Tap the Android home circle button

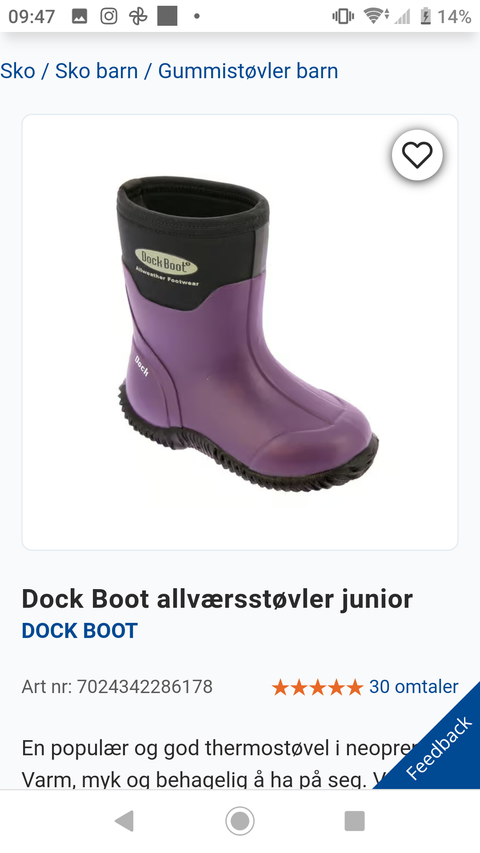[x=240, y=820]
